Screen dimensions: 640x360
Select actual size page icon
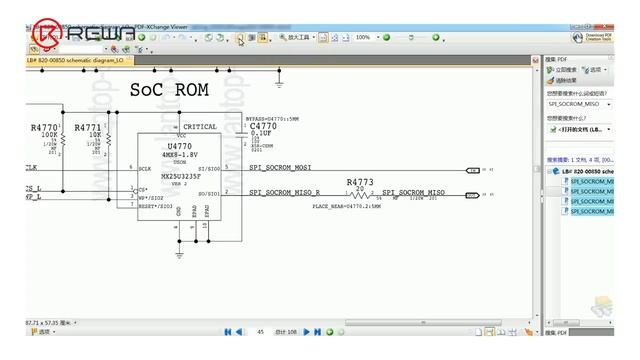[323, 38]
